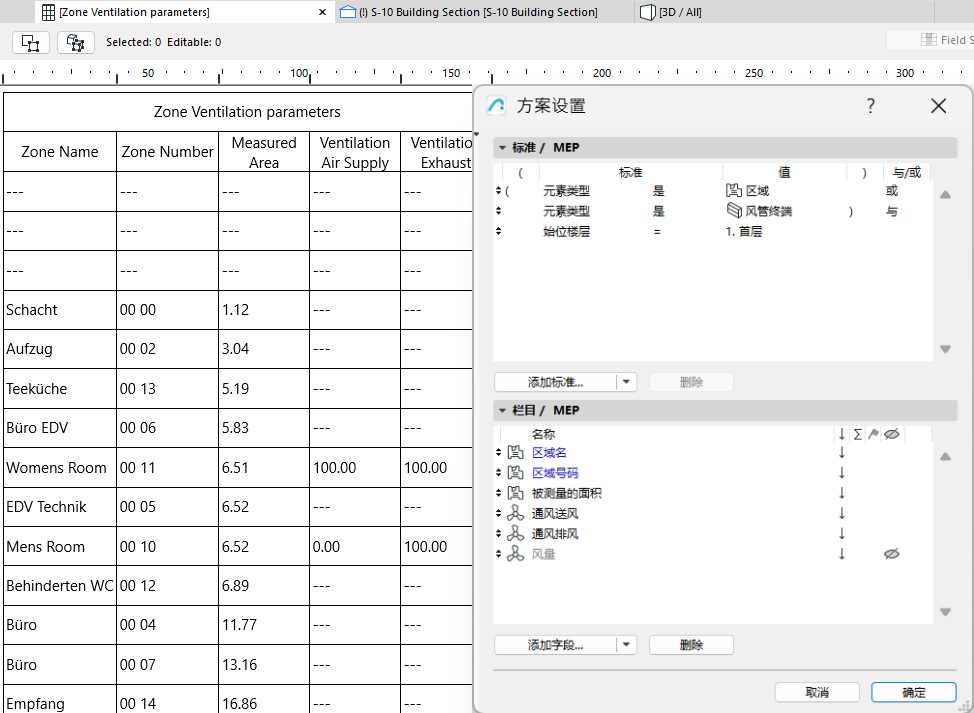
Task: Click the flag icon in fields header
Action: point(872,433)
